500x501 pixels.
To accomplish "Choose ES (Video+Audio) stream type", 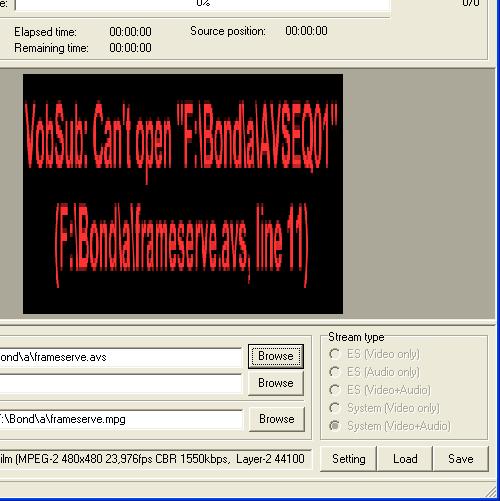I will [x=380, y=390].
